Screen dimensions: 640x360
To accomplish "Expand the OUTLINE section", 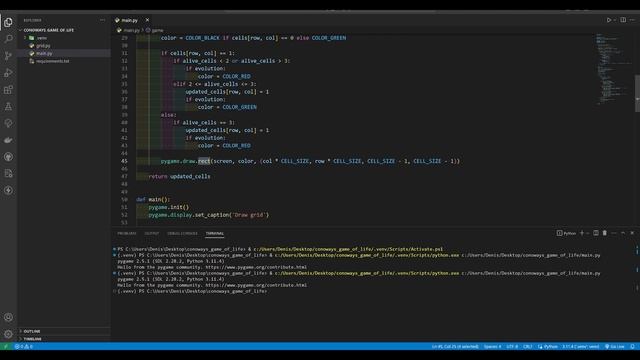I will [32, 331].
